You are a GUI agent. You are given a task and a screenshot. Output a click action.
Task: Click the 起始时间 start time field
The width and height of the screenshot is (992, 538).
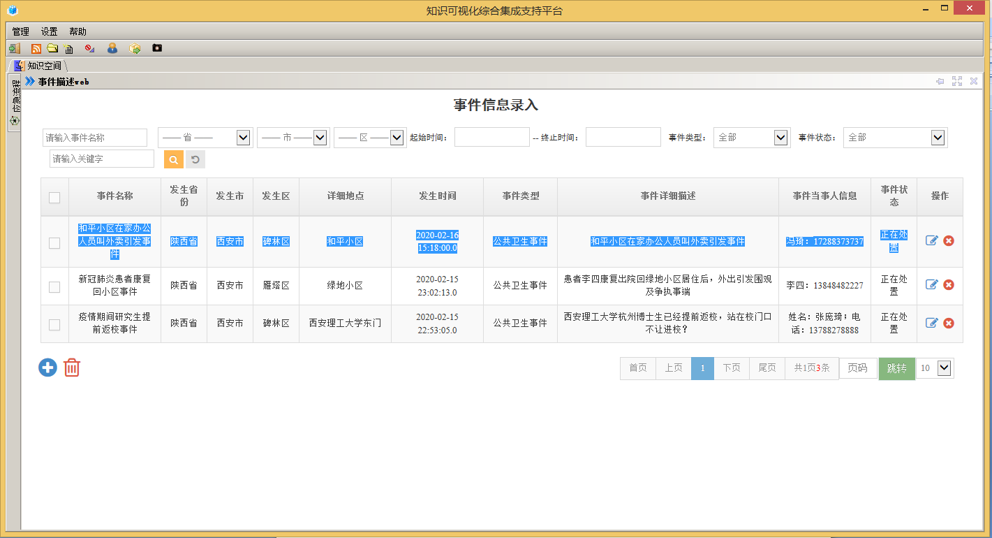point(492,137)
